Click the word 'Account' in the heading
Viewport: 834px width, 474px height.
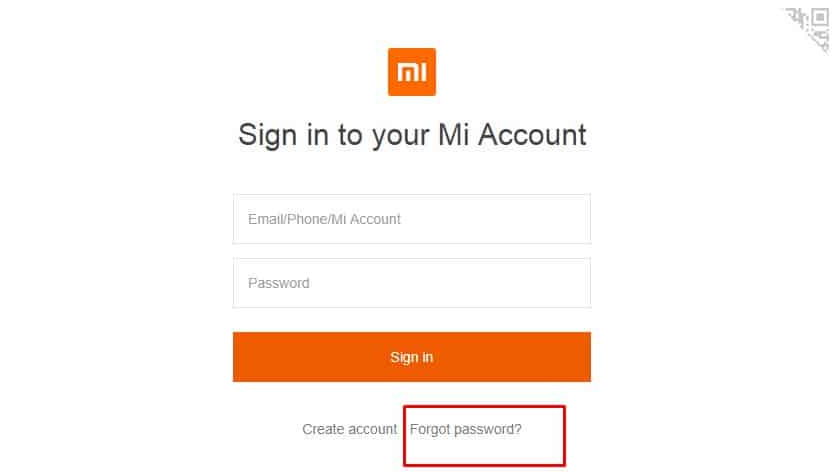[532, 135]
